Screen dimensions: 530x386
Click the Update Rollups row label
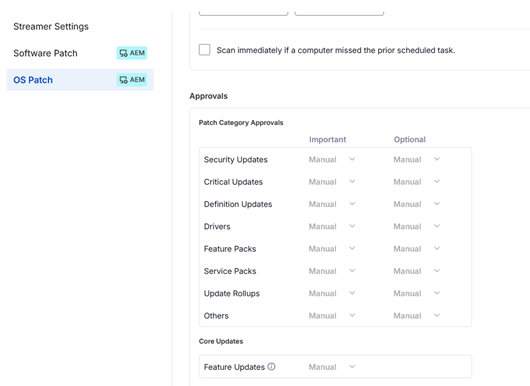coord(232,293)
